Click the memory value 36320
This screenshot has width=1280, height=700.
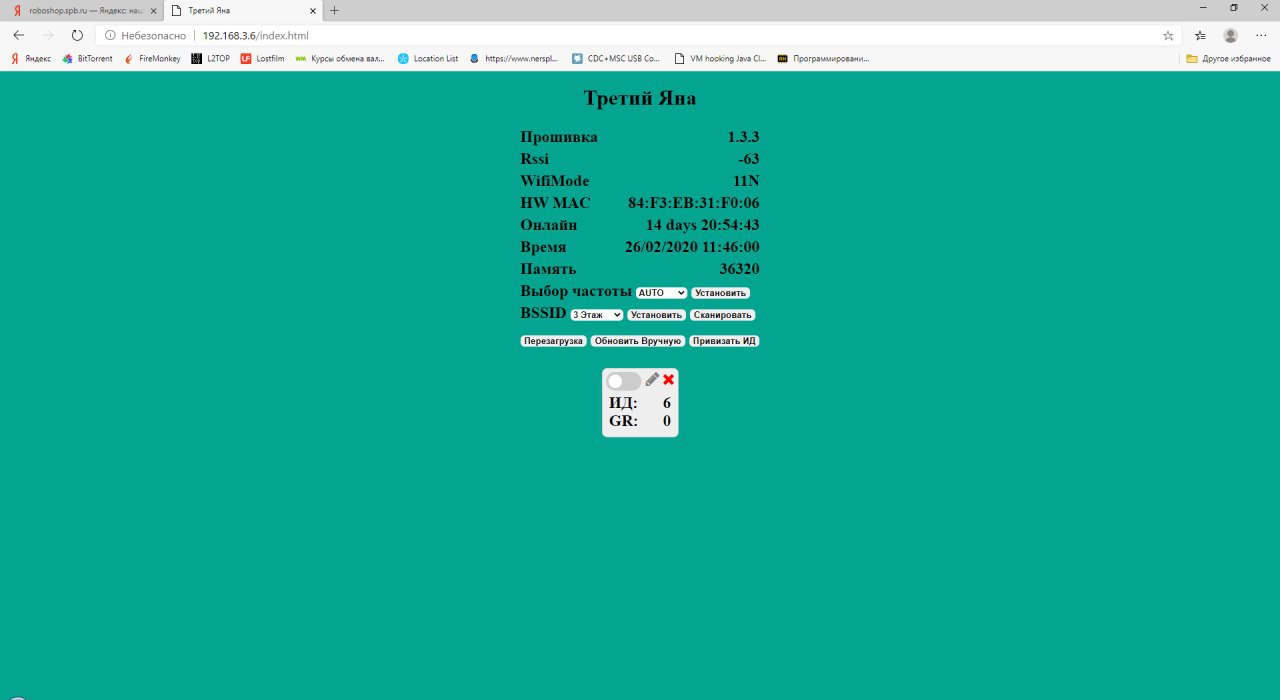click(x=739, y=269)
